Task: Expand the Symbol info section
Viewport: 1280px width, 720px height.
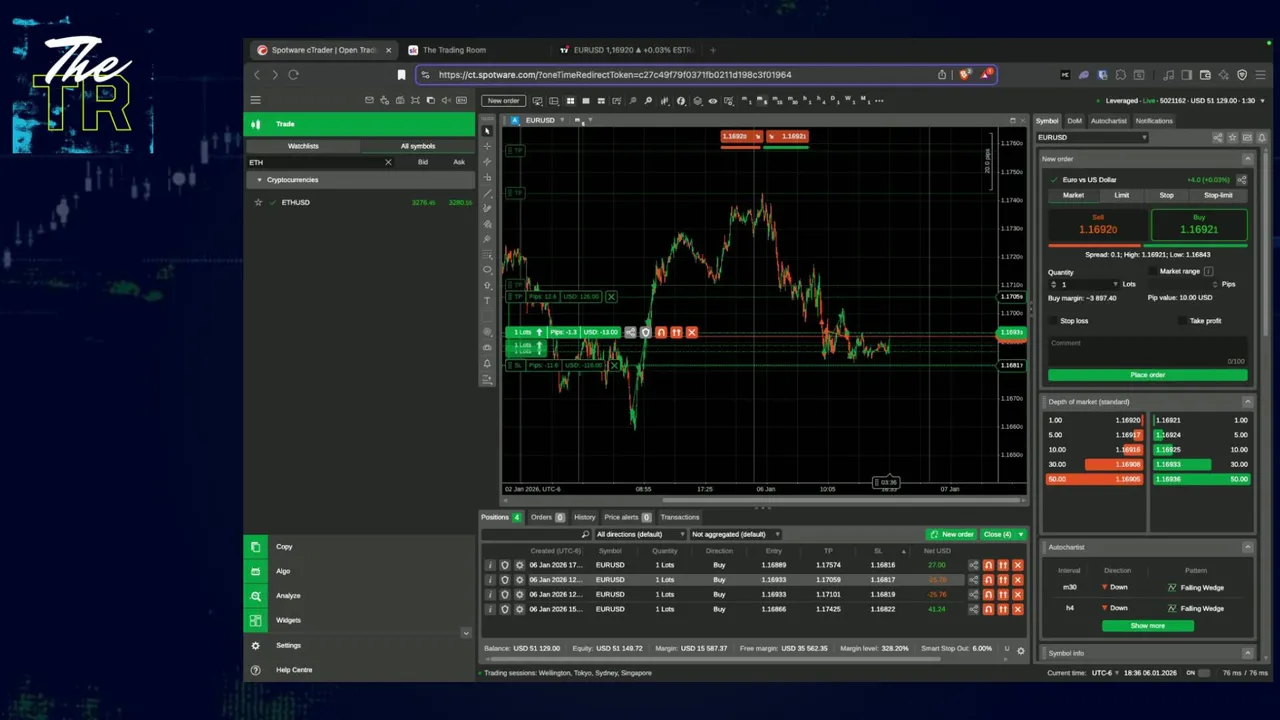Action: pos(1247,654)
